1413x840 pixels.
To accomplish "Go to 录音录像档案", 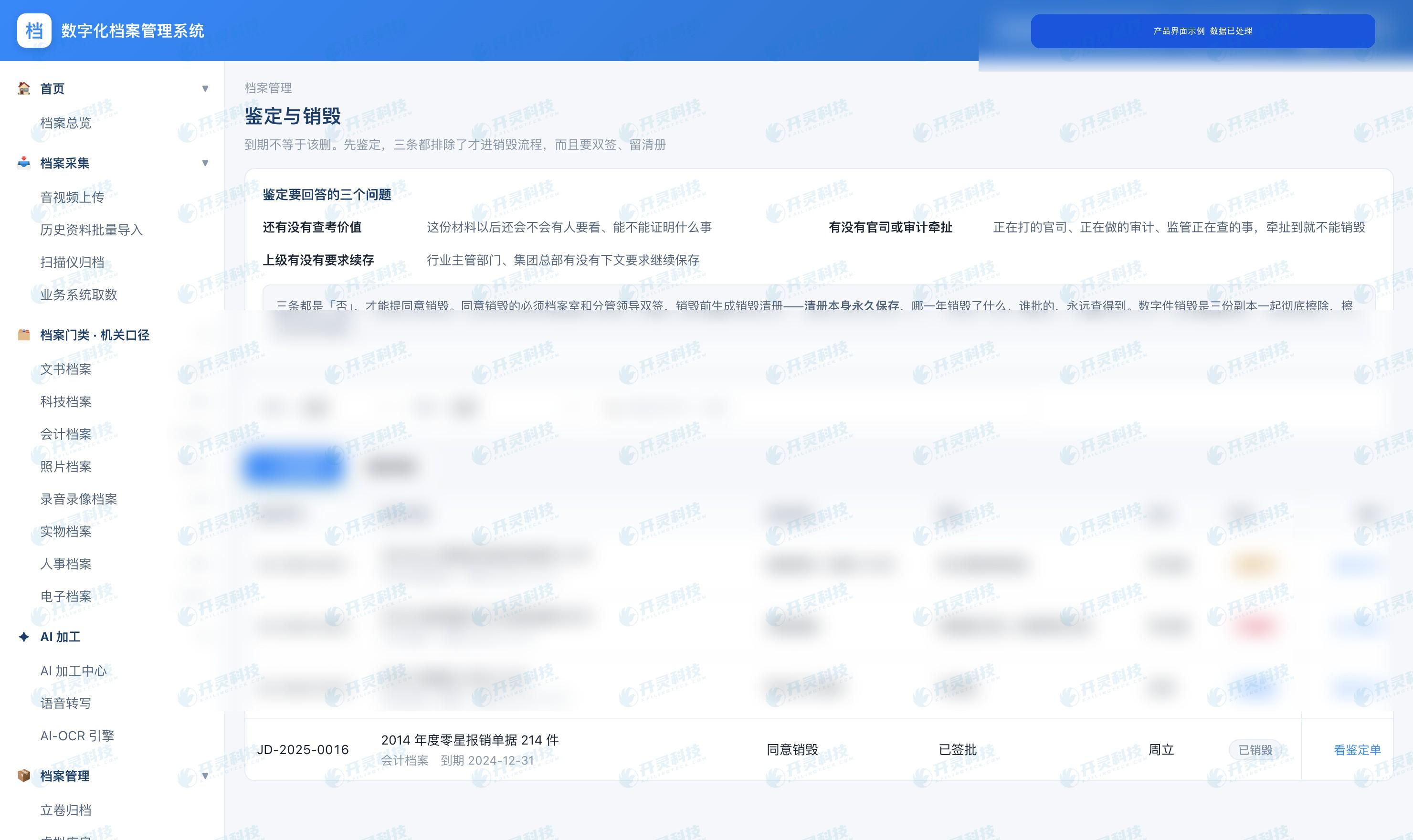I will (79, 499).
